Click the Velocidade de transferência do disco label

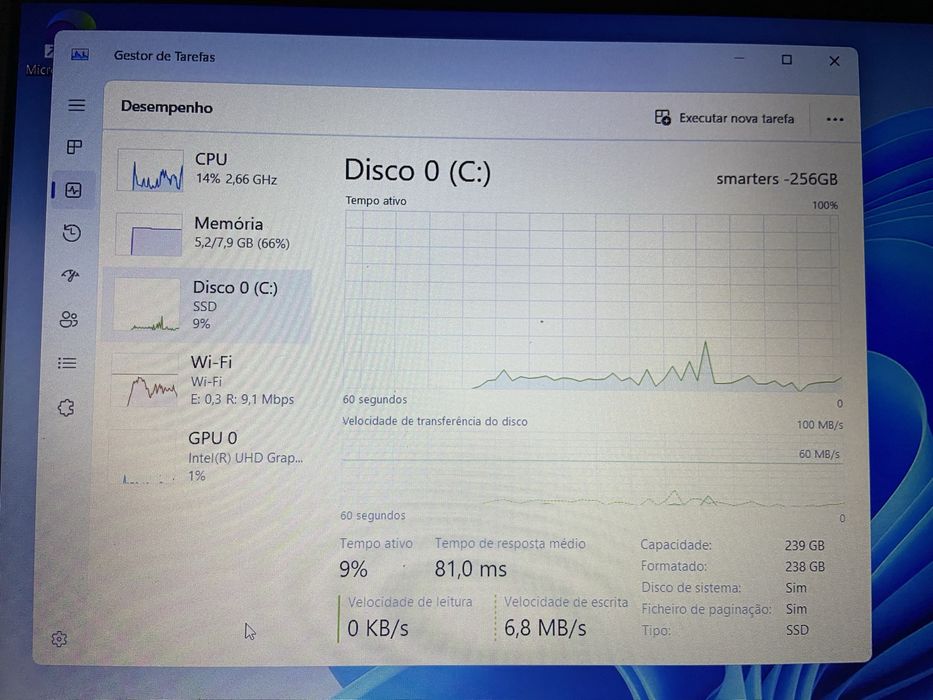[435, 421]
